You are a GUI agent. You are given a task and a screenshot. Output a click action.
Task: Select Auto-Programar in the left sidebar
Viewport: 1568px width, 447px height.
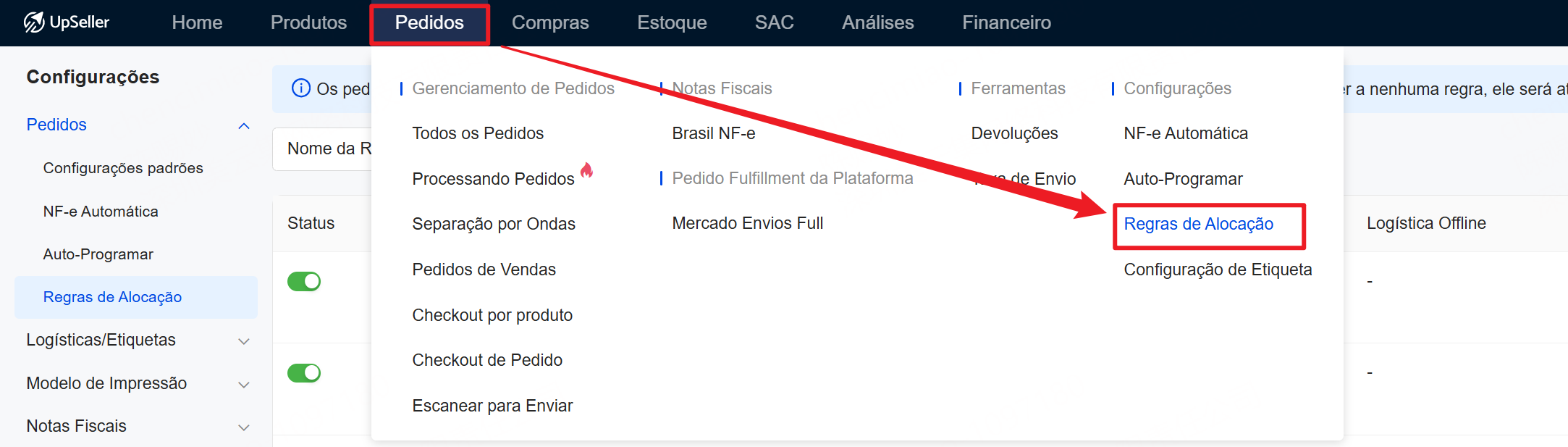pyautogui.click(x=98, y=254)
